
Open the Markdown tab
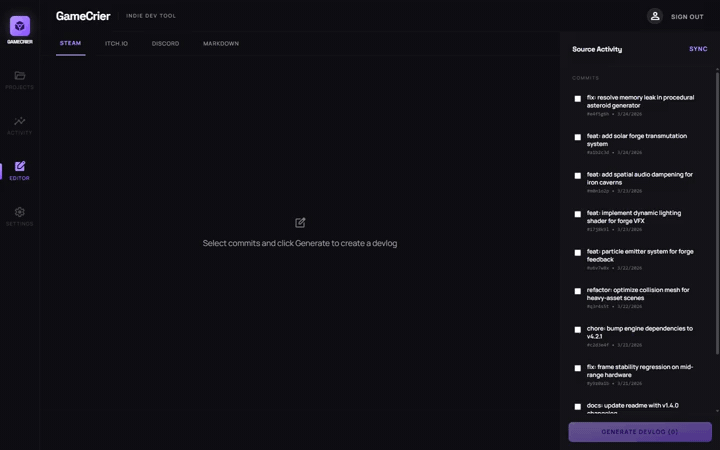pyautogui.click(x=221, y=44)
